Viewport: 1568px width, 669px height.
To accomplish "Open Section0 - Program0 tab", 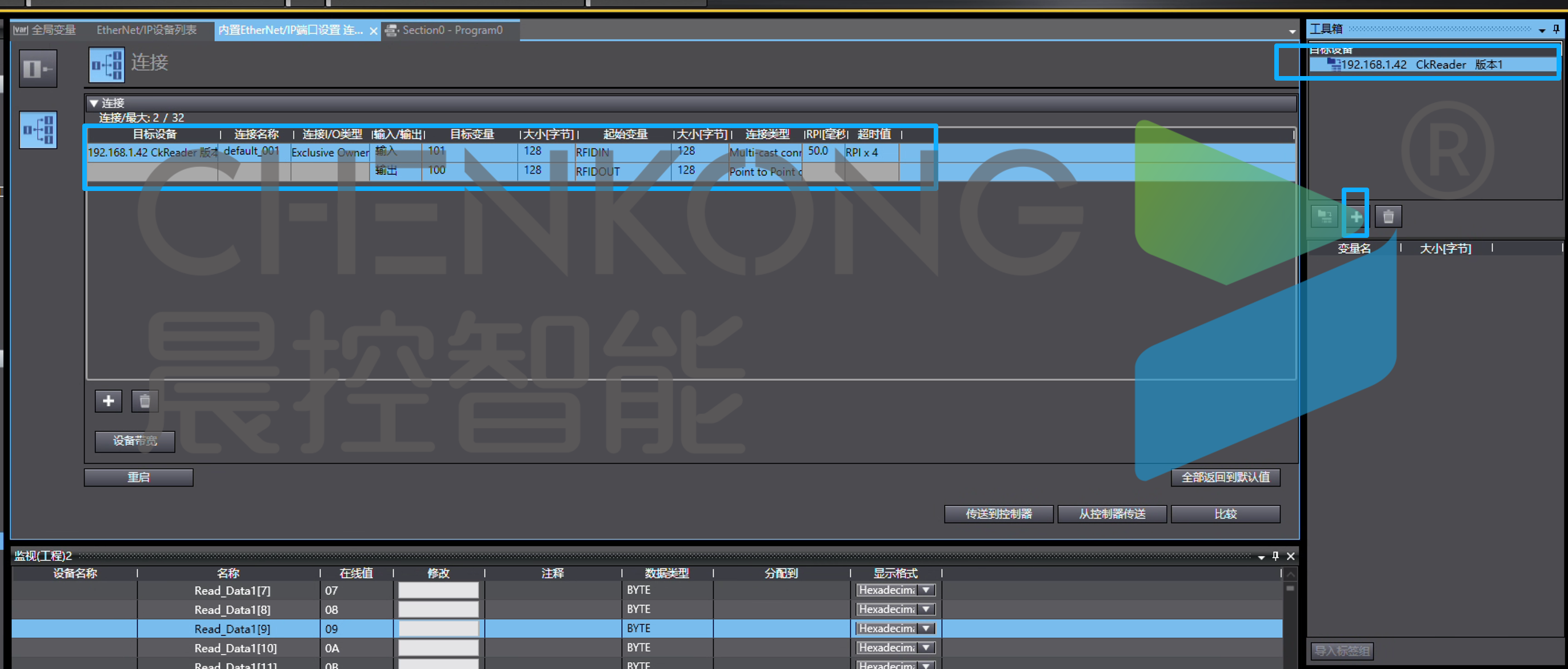I will 451,30.
